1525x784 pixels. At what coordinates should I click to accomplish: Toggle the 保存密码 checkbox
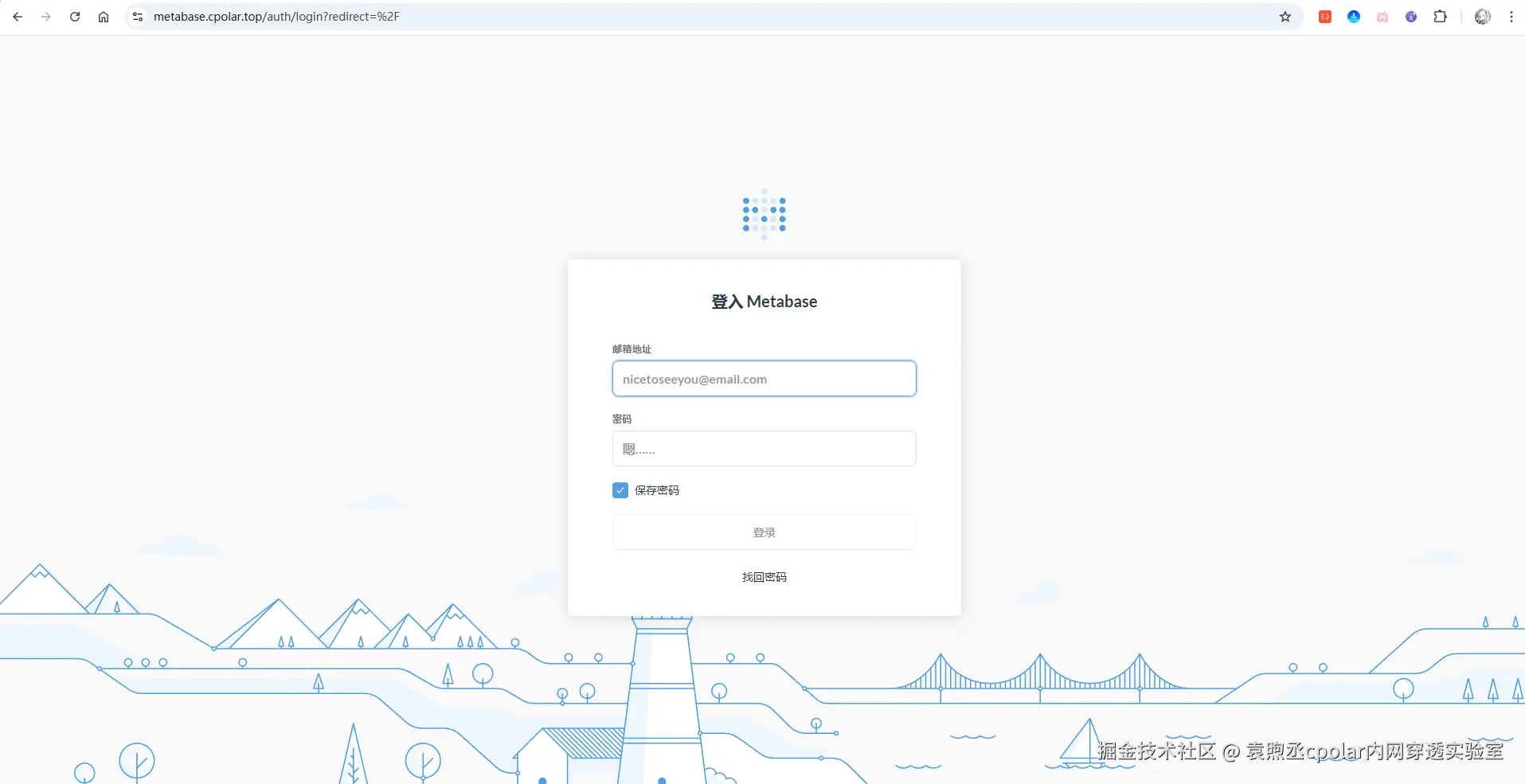pyautogui.click(x=620, y=490)
